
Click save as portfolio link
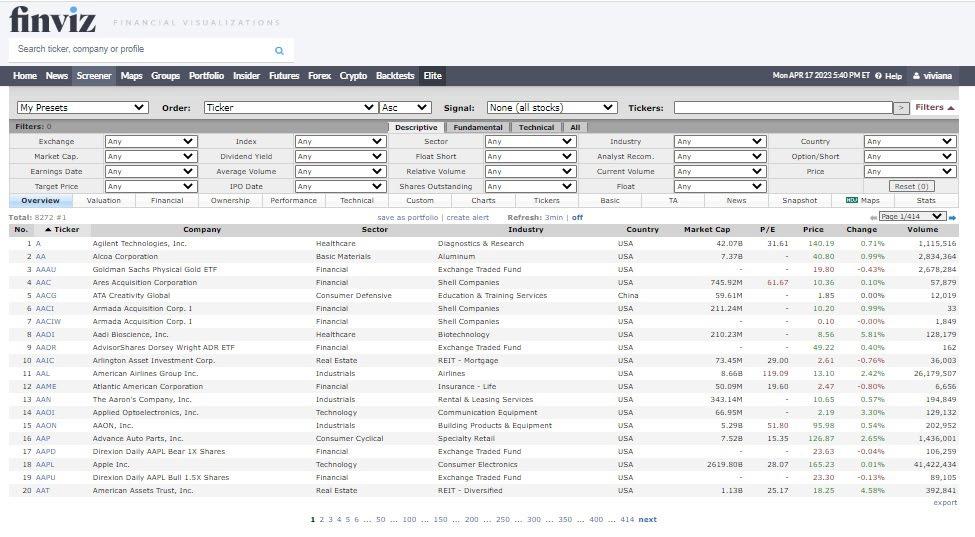pyautogui.click(x=407, y=218)
